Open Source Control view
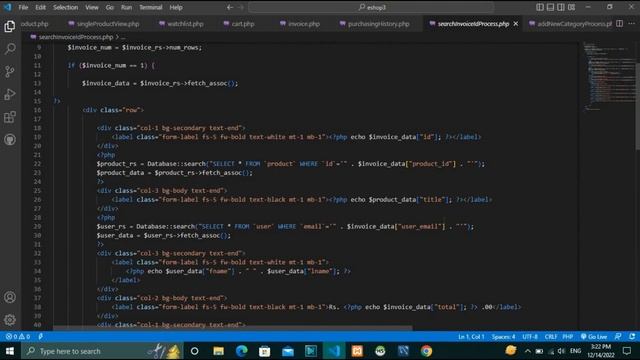Viewport: 640px width, 360px height. [10, 71]
